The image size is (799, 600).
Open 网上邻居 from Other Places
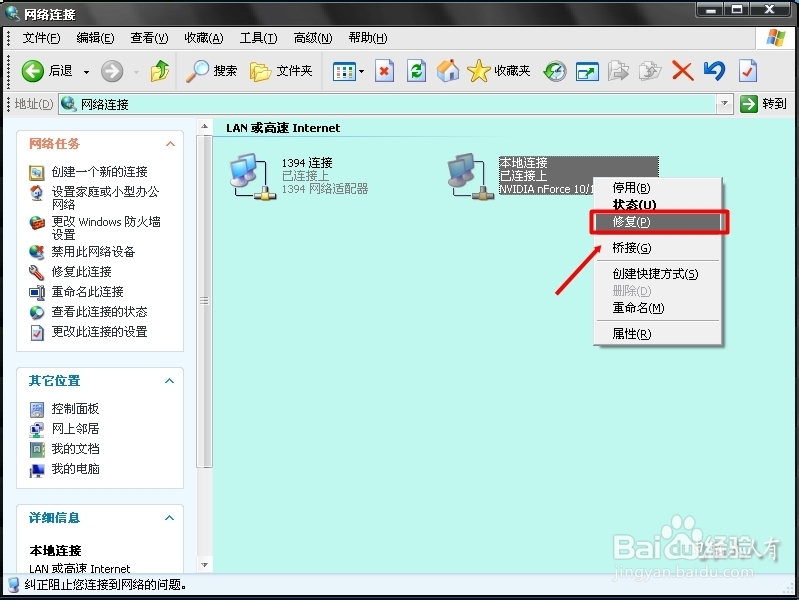click(x=75, y=429)
